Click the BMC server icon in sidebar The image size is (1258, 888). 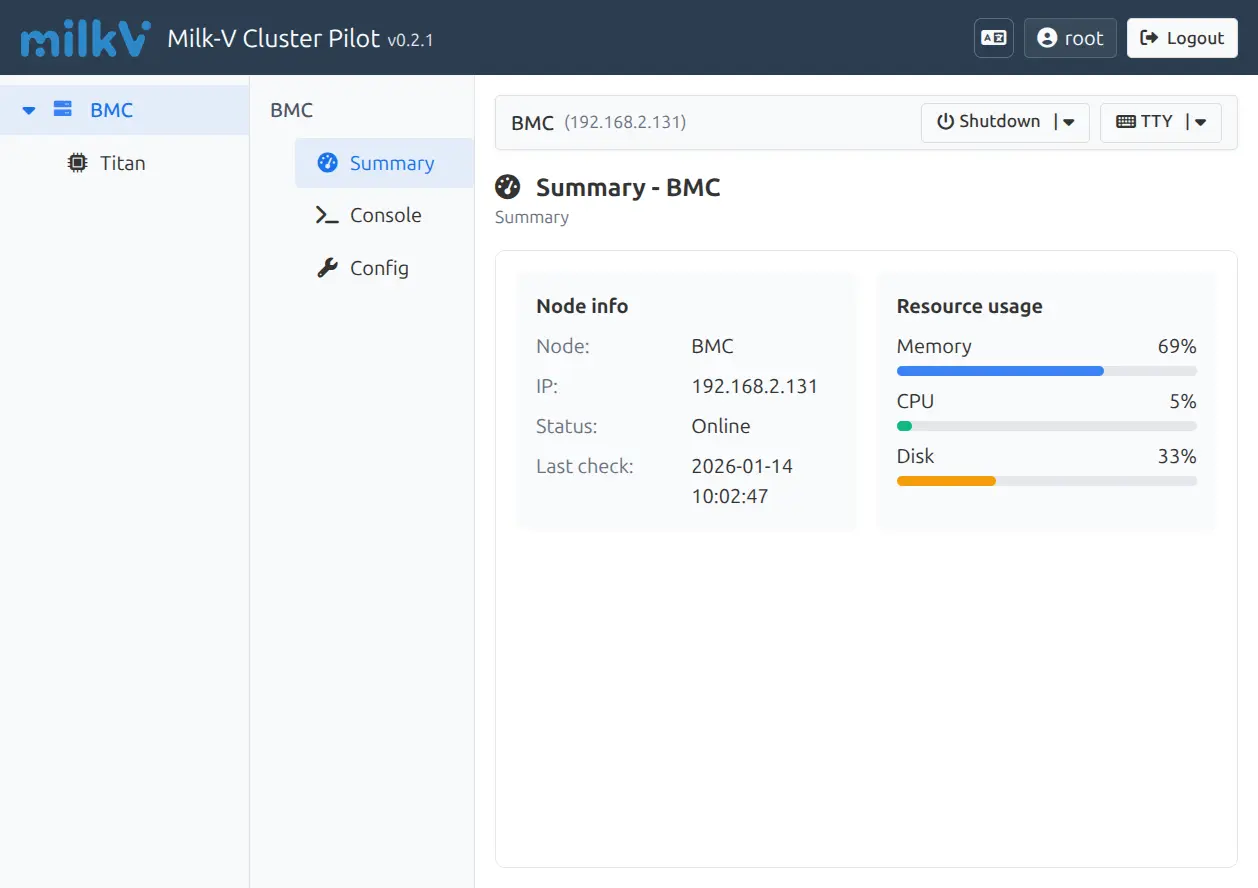point(63,110)
